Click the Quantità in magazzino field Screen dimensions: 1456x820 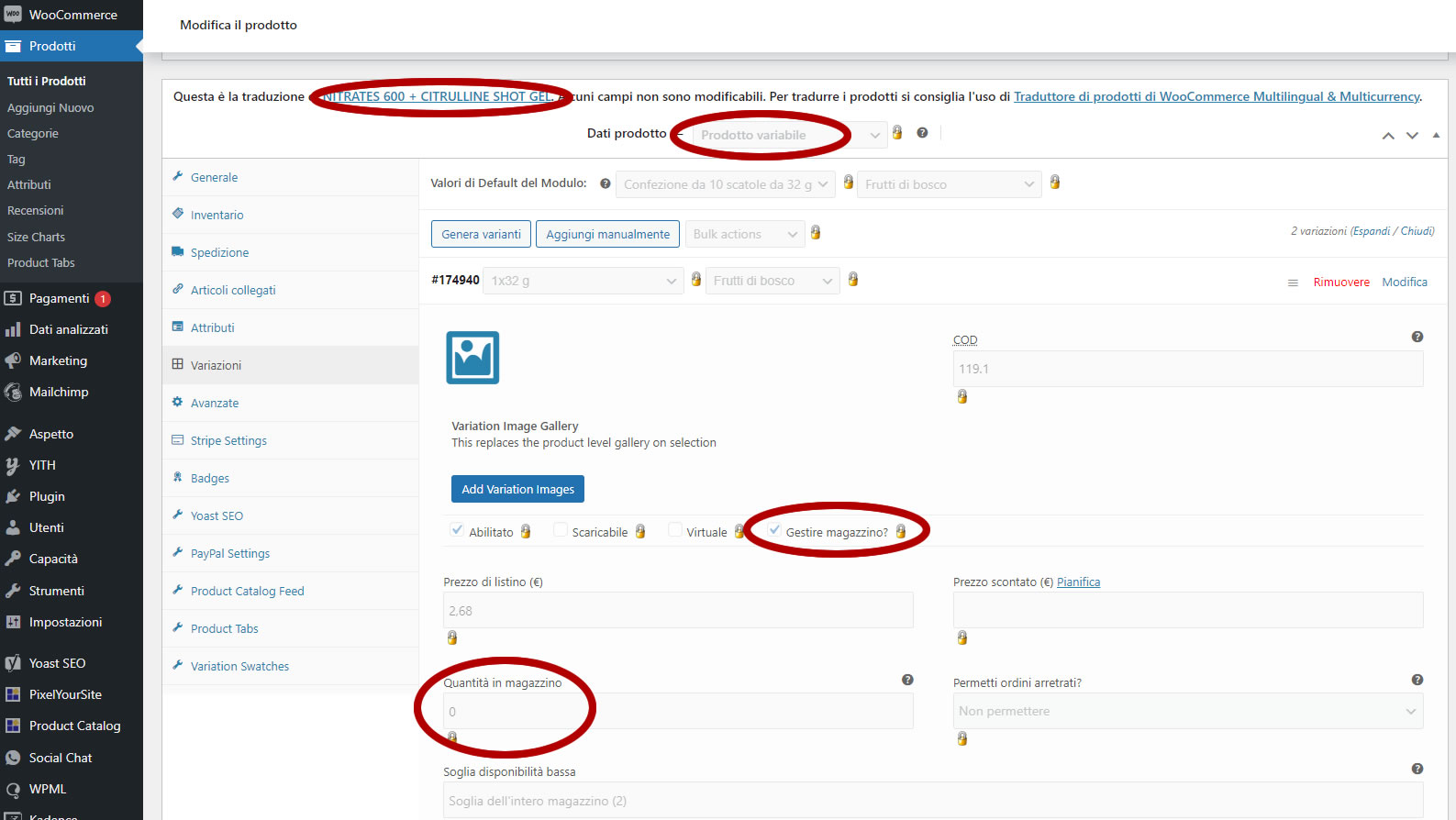[678, 711]
